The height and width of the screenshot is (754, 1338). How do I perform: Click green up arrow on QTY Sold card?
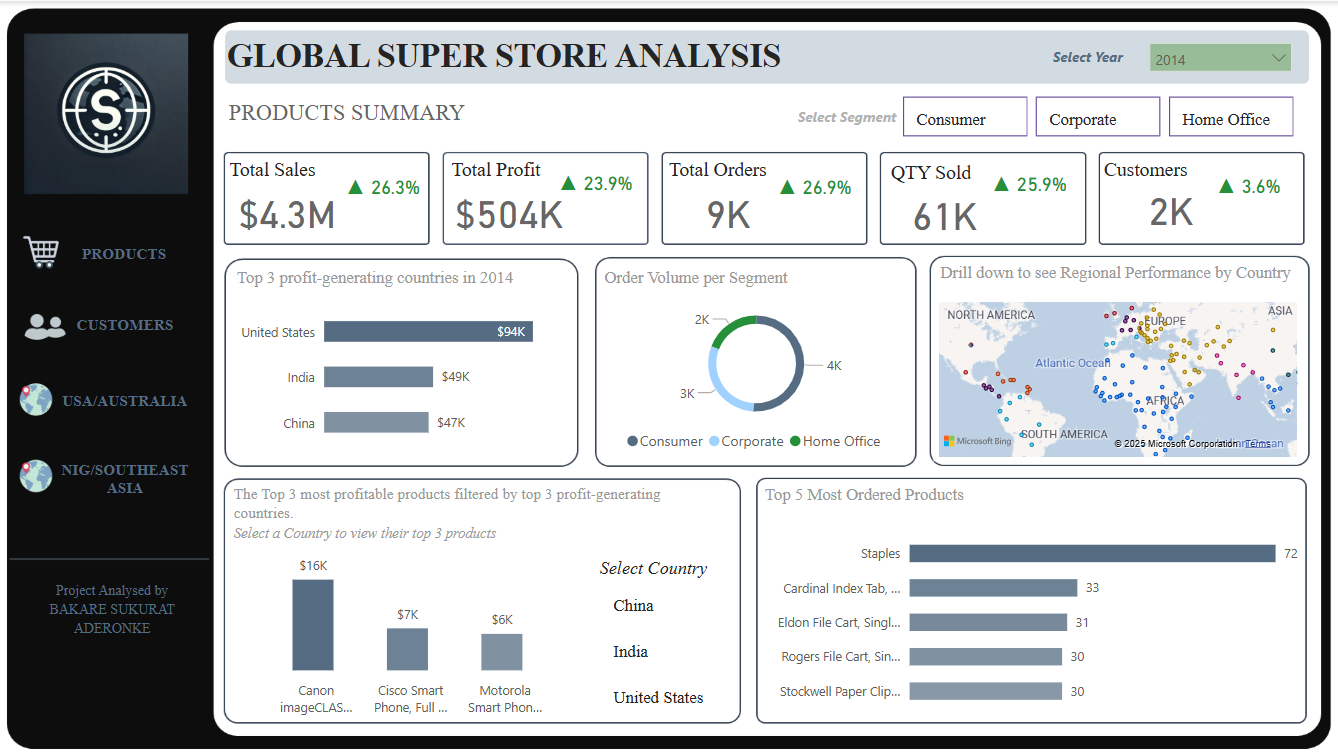click(1001, 184)
